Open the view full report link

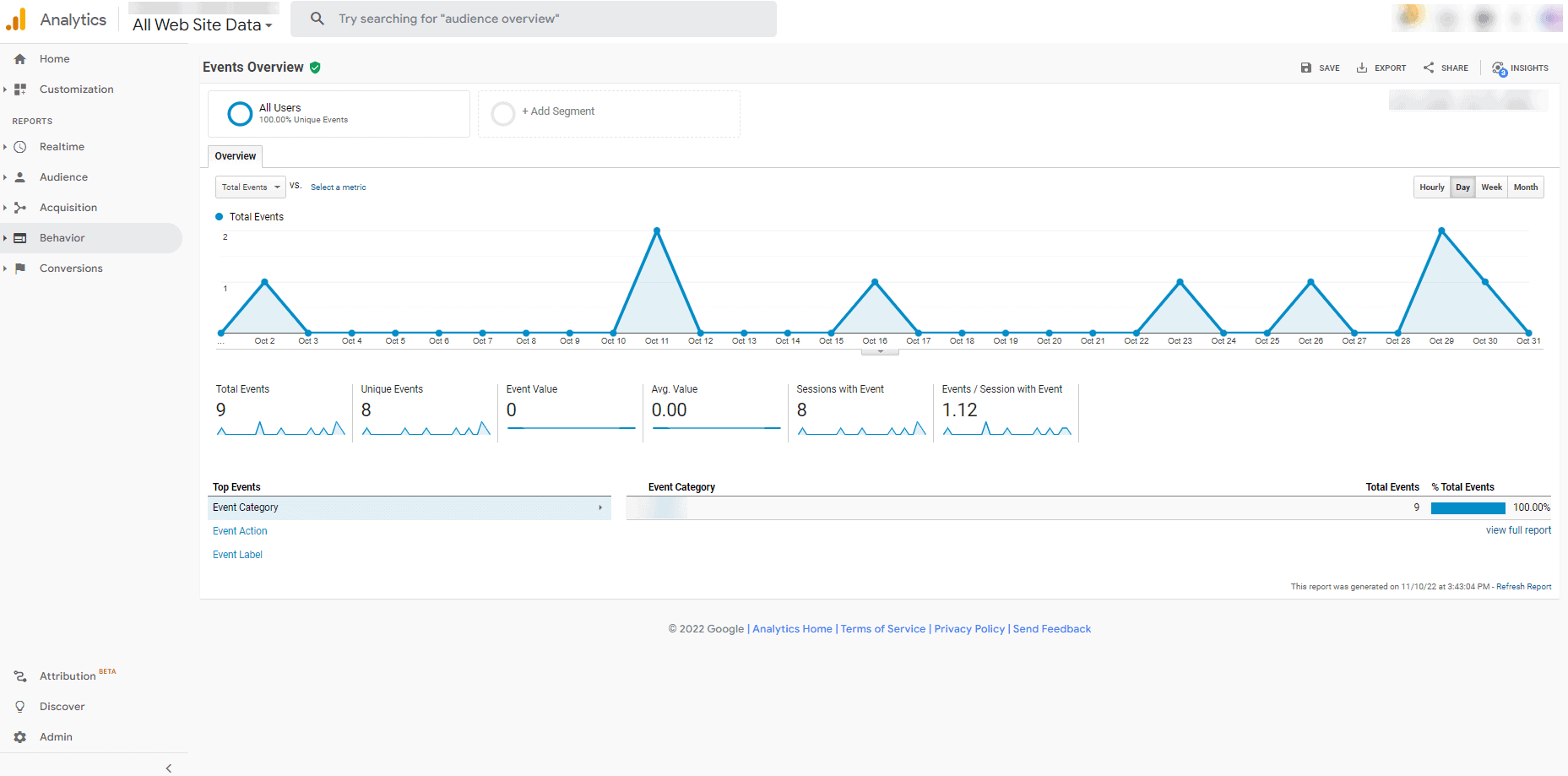1518,530
